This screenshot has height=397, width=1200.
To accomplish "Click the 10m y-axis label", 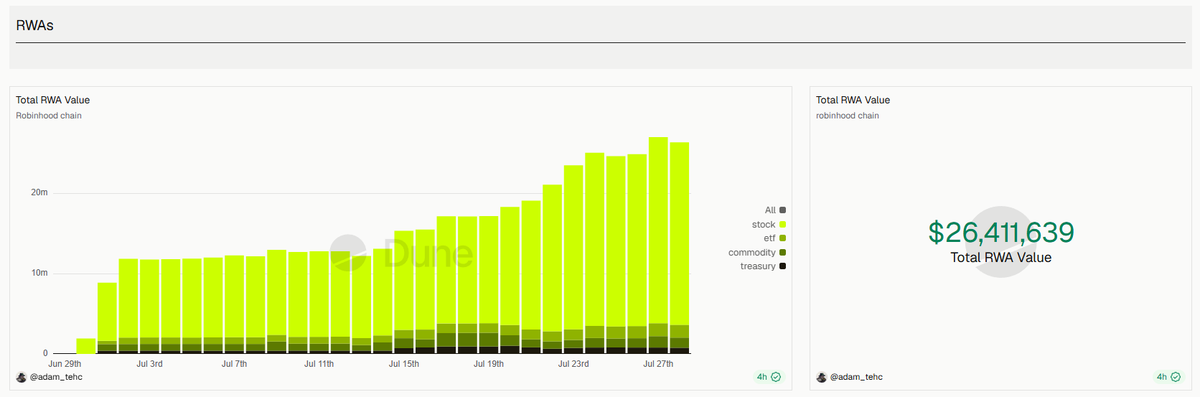I will (x=39, y=273).
